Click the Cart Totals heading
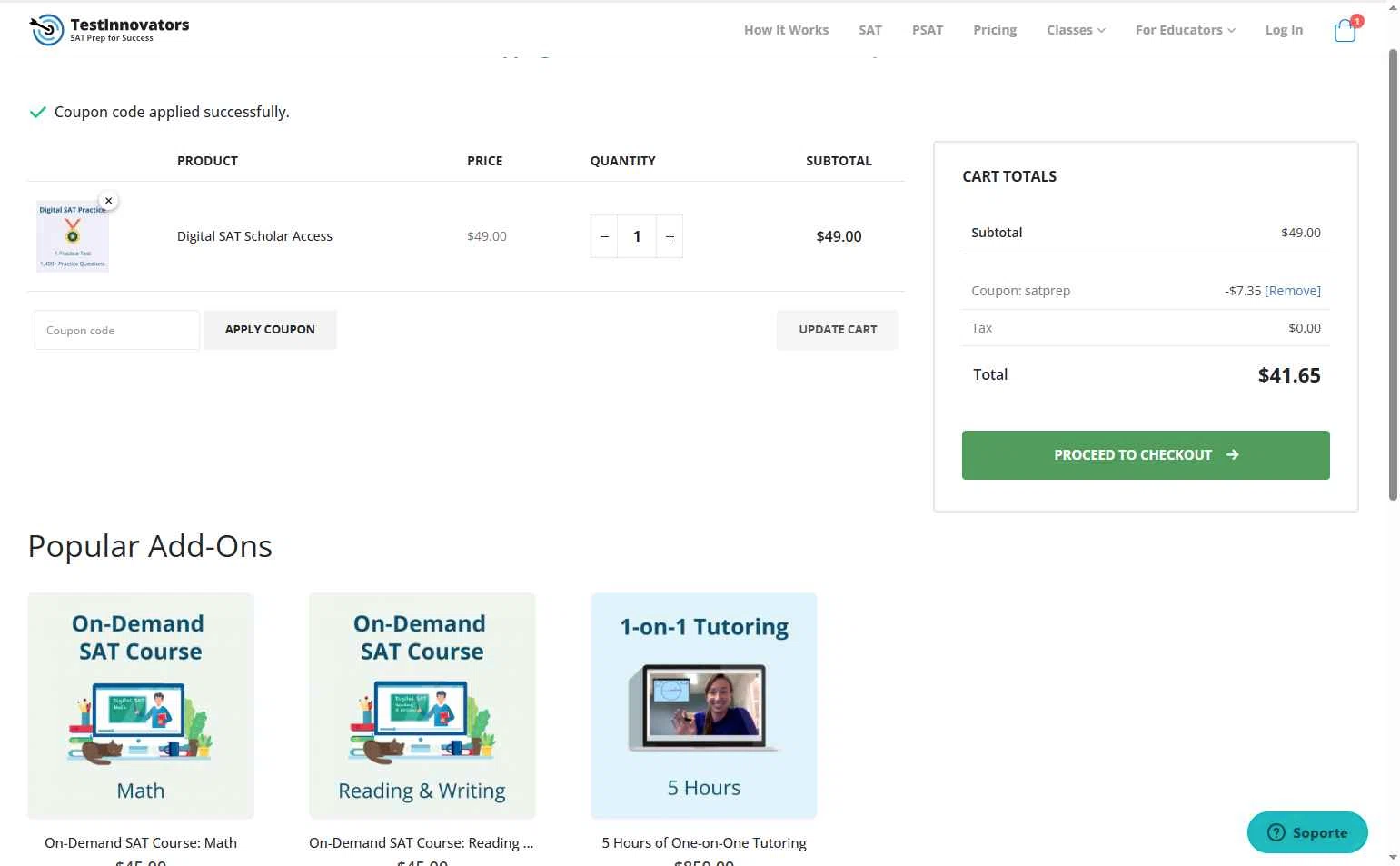1400x866 pixels. (1009, 176)
